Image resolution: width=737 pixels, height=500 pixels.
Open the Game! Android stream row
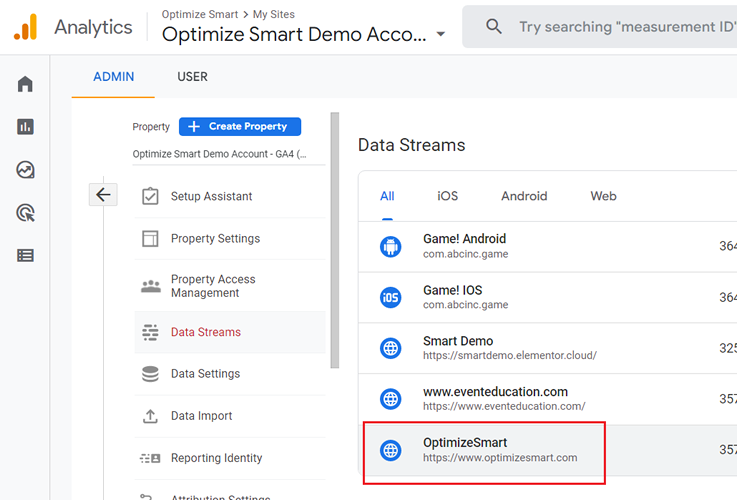[548, 247]
